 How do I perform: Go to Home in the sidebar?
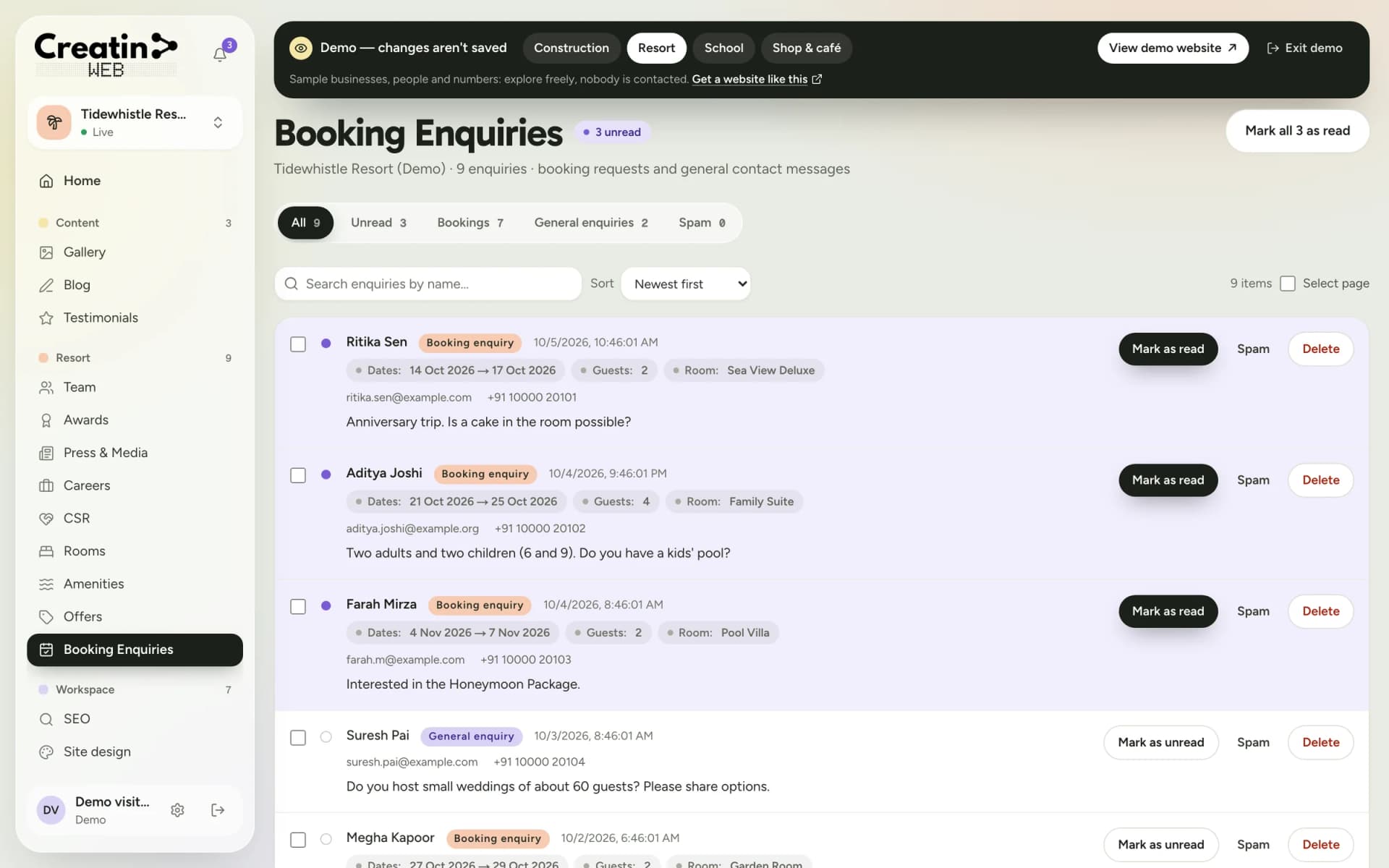coord(135,181)
